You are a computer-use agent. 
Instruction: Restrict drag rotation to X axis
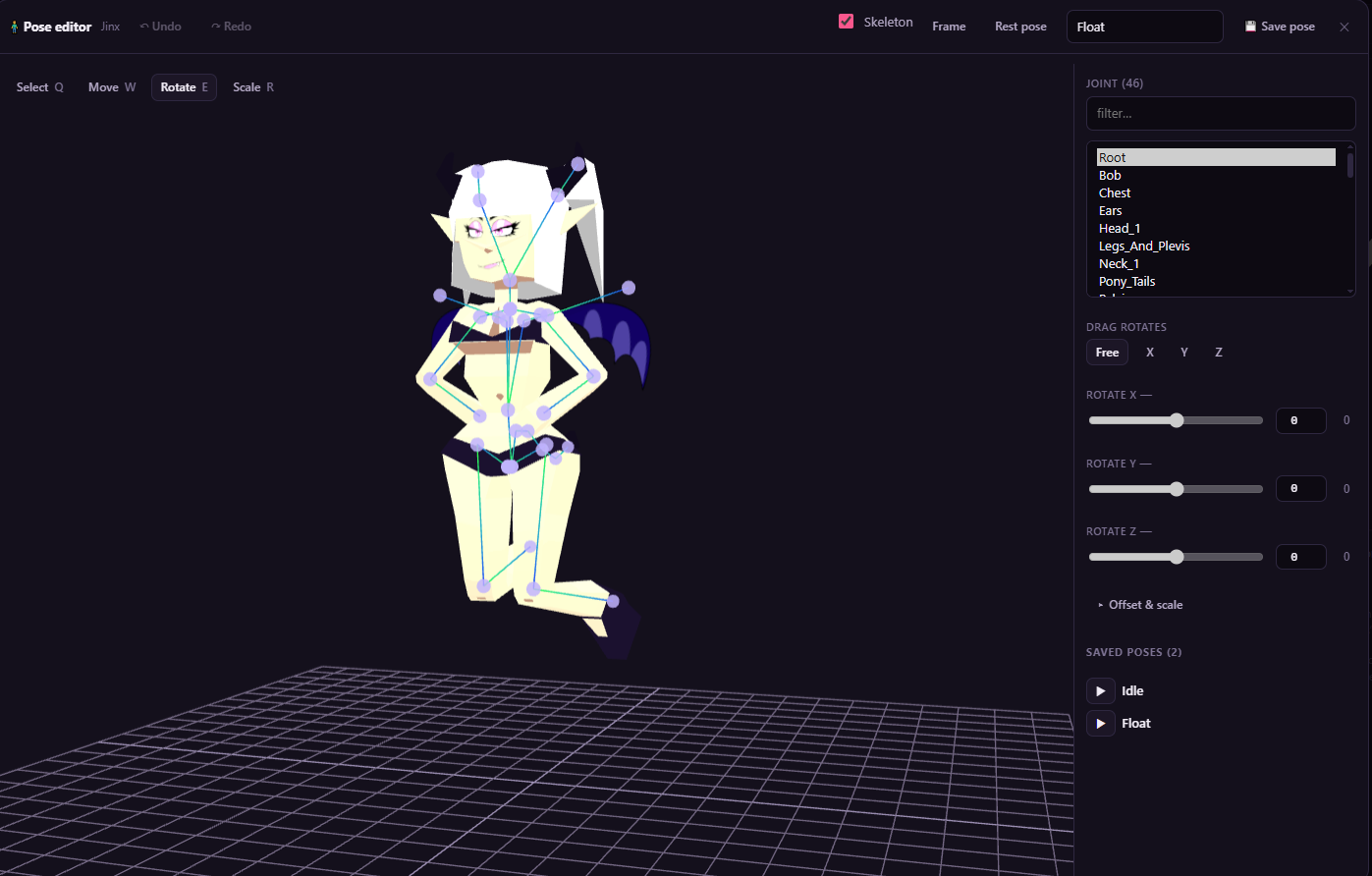1150,353
